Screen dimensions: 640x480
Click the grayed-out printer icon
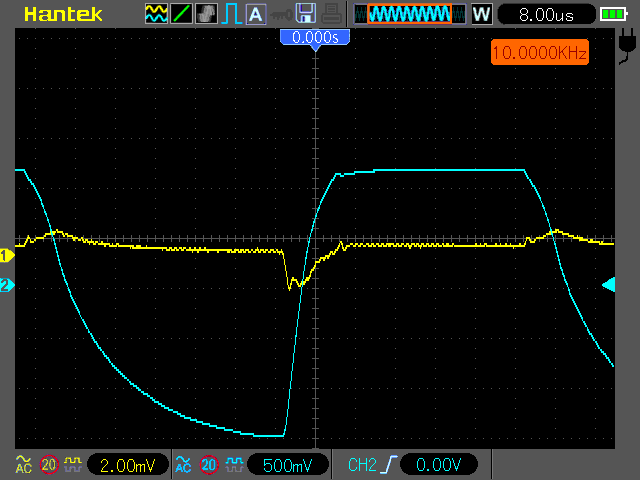pos(331,13)
